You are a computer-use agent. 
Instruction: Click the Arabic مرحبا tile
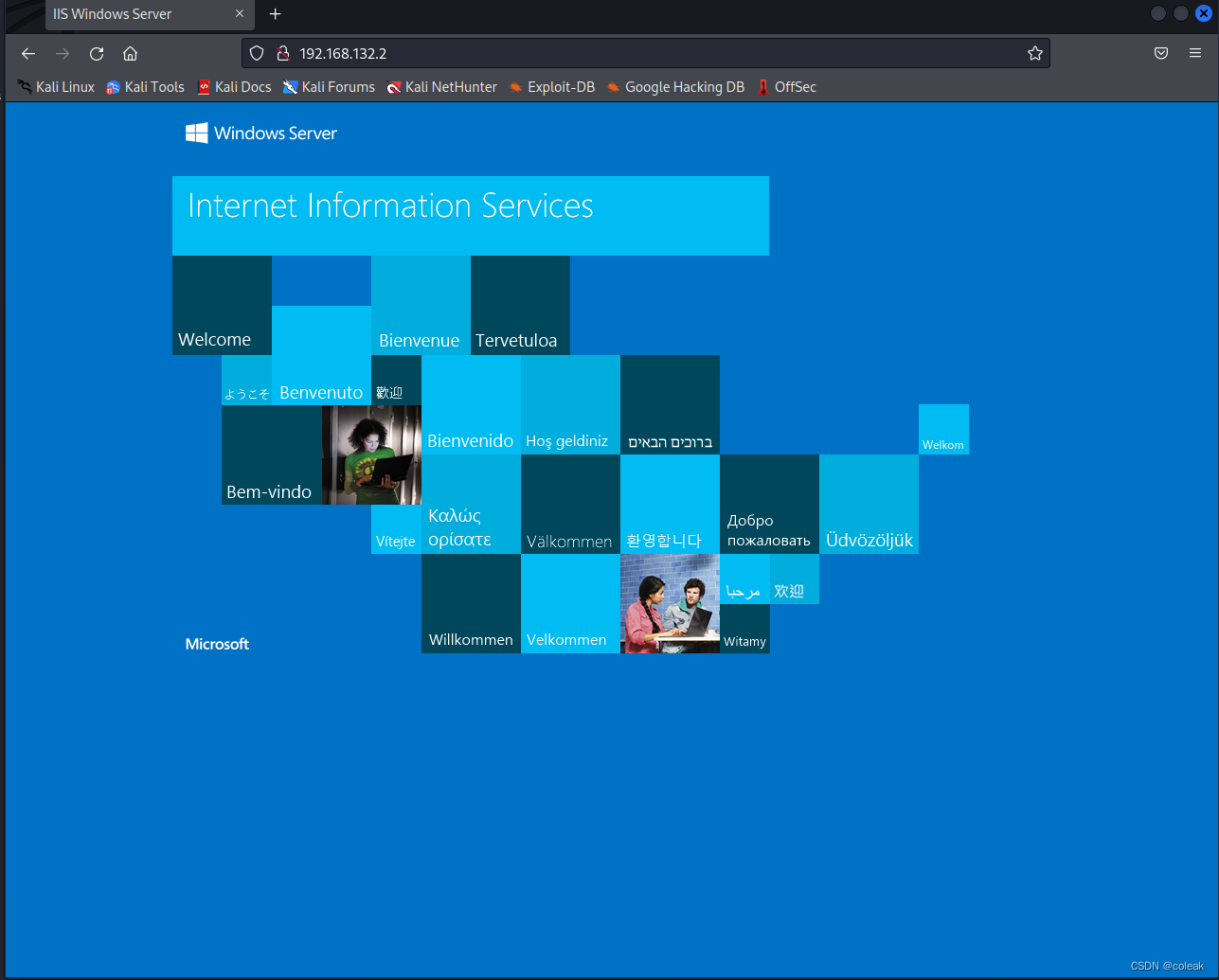(744, 579)
